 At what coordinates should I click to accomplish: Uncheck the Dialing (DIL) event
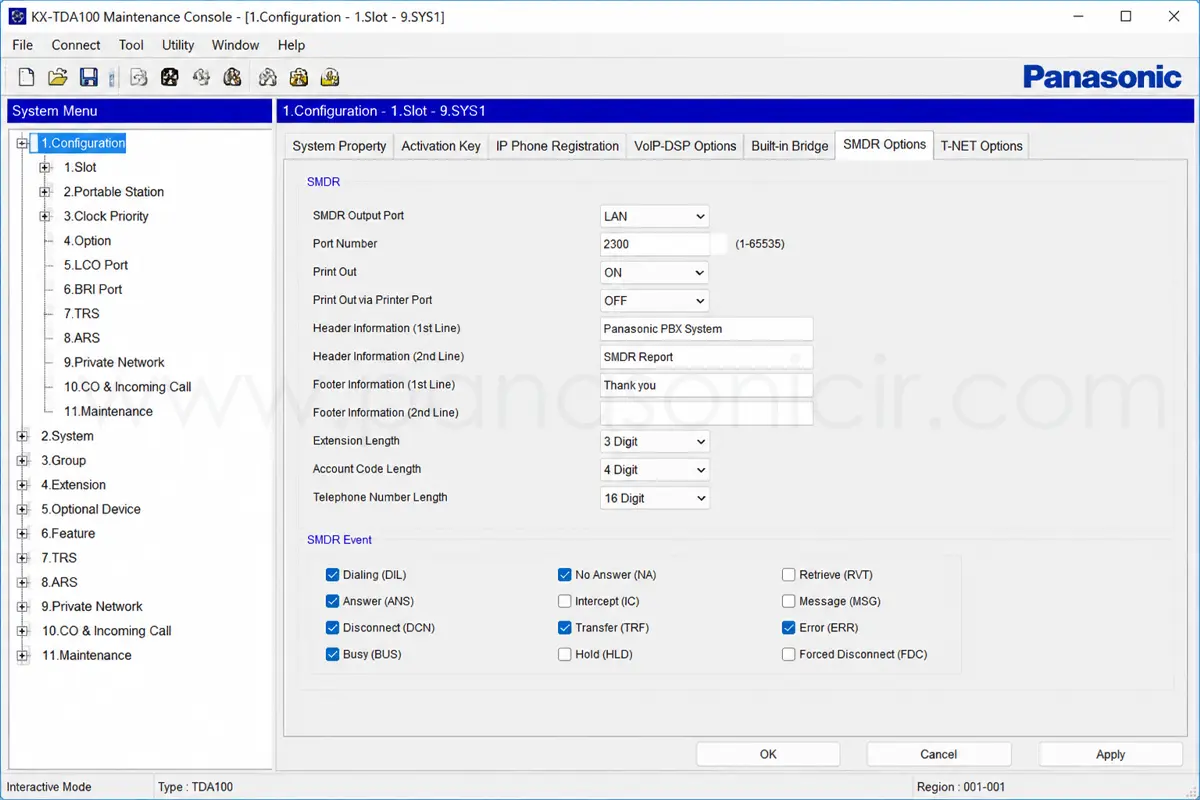point(333,575)
